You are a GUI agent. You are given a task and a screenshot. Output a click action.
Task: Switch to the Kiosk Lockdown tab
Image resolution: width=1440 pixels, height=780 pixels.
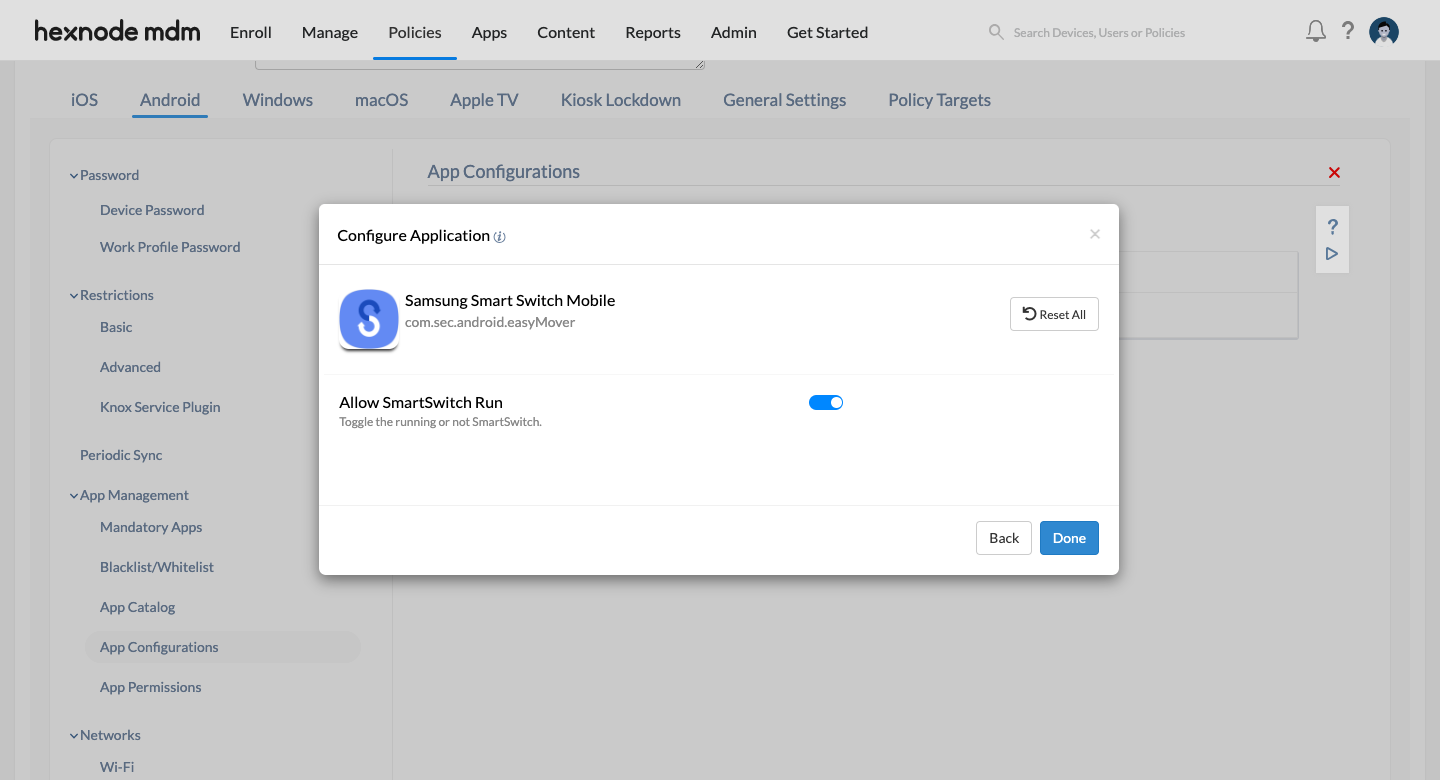pos(621,100)
